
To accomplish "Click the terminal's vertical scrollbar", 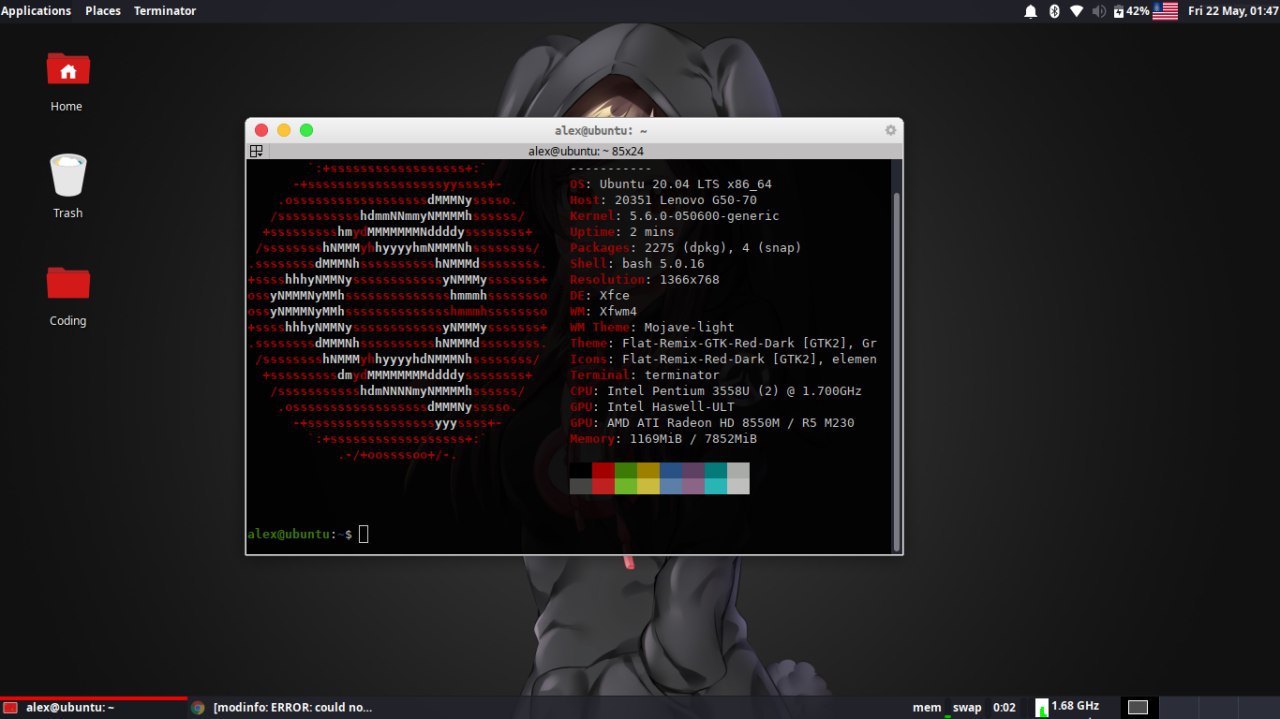I will click(x=896, y=370).
